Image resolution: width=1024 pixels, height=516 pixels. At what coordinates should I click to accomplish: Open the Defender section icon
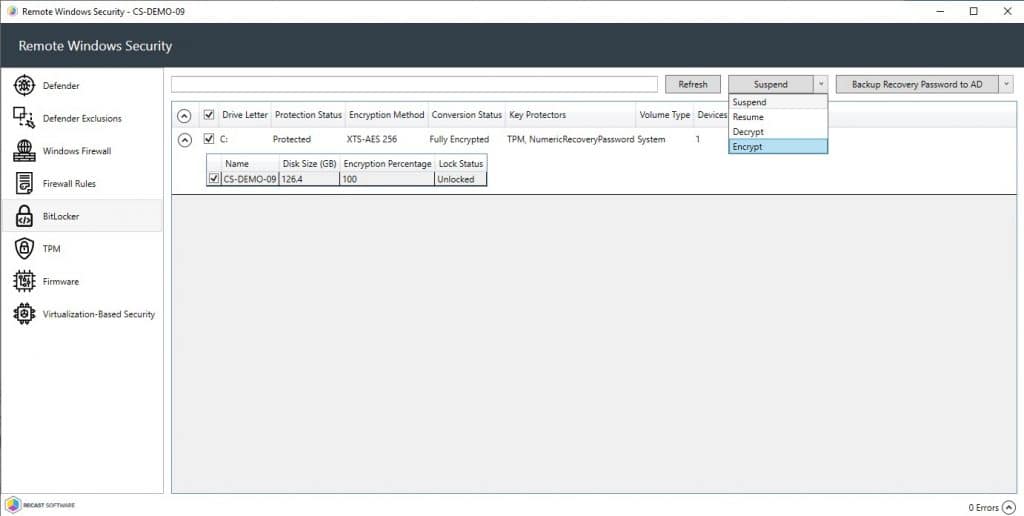(x=24, y=85)
